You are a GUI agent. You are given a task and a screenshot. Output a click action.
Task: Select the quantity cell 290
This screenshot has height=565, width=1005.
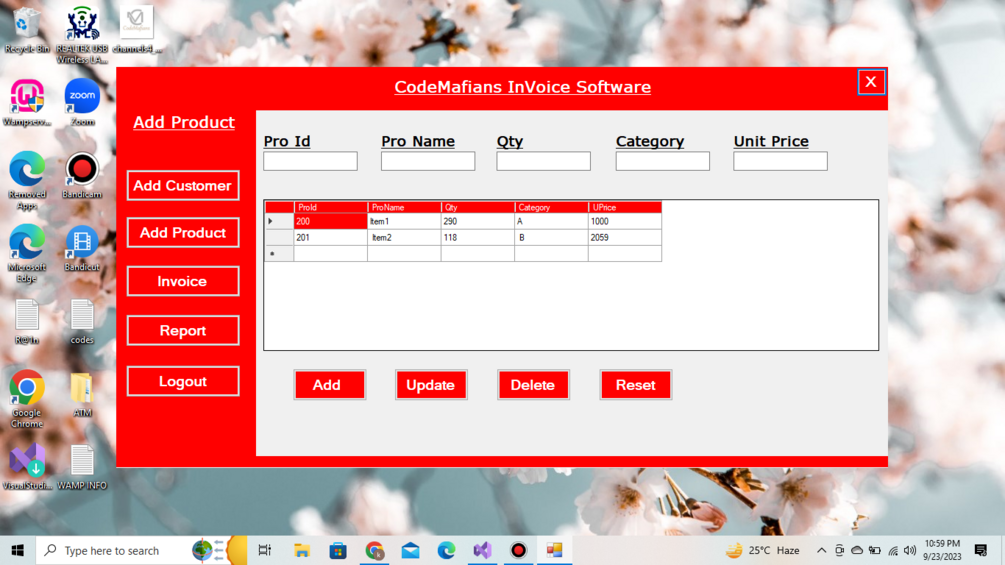(478, 221)
